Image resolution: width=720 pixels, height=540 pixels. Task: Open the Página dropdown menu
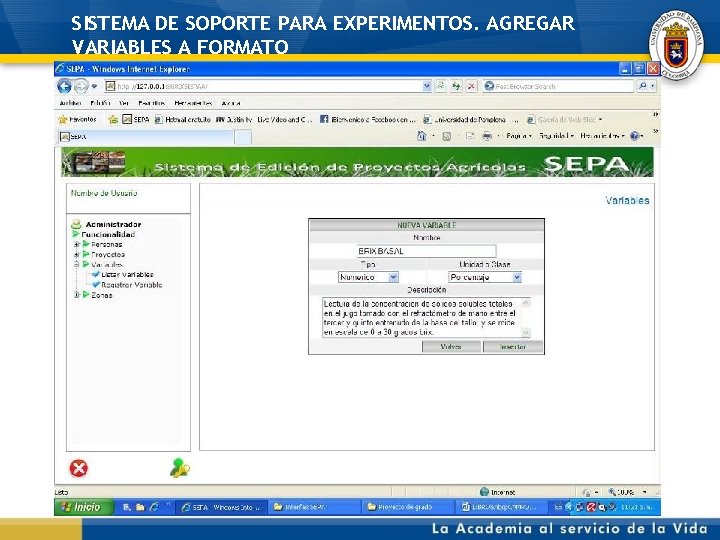pos(519,136)
